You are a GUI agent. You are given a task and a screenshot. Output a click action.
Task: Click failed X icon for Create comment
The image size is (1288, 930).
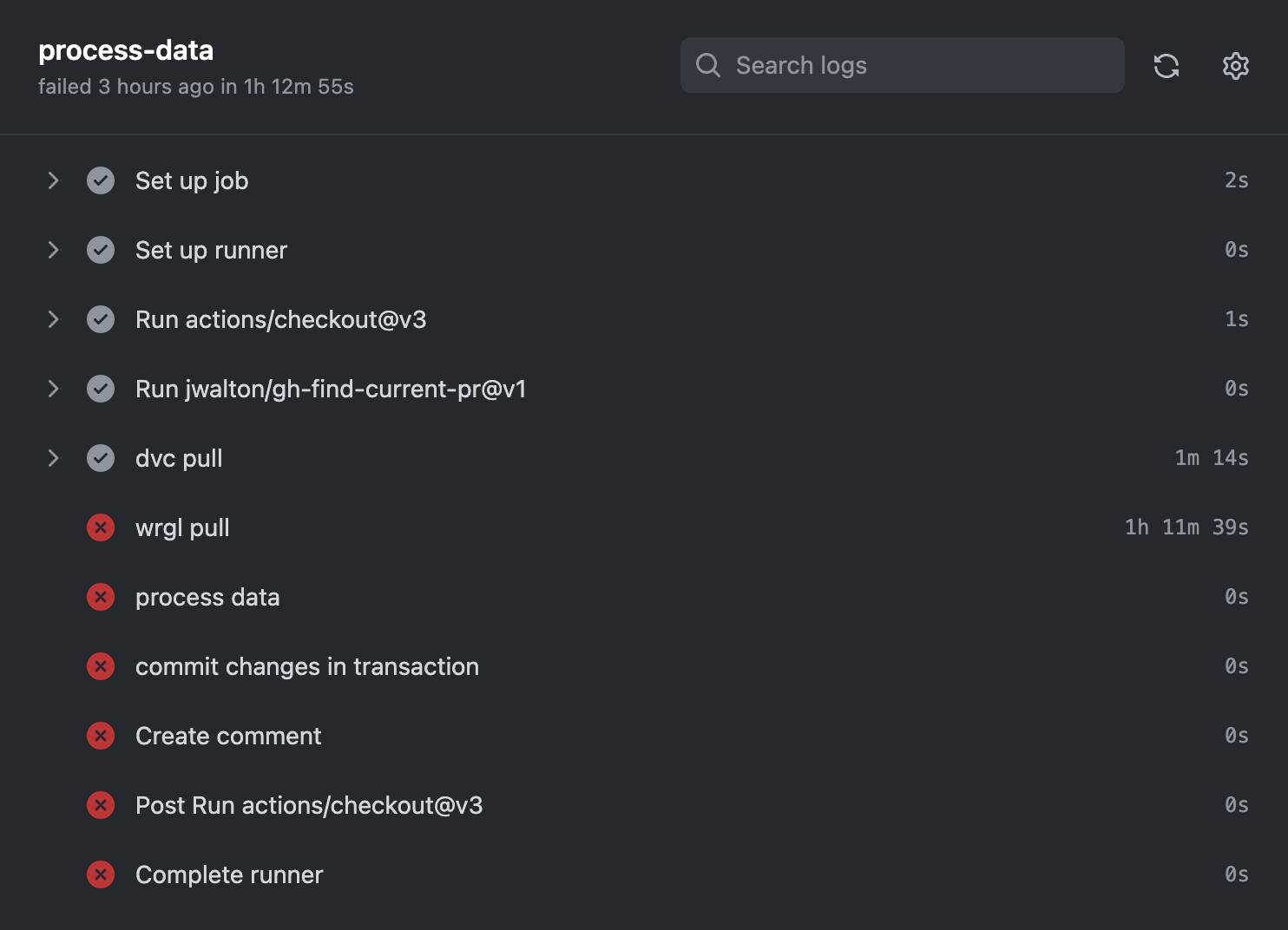[x=101, y=736]
